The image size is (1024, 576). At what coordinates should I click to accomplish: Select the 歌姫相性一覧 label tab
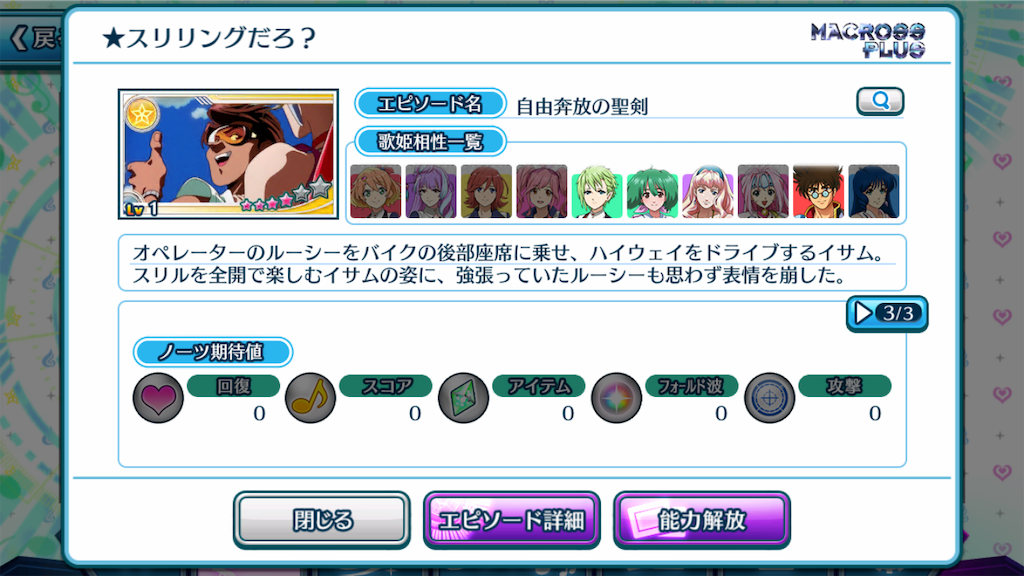[430, 142]
